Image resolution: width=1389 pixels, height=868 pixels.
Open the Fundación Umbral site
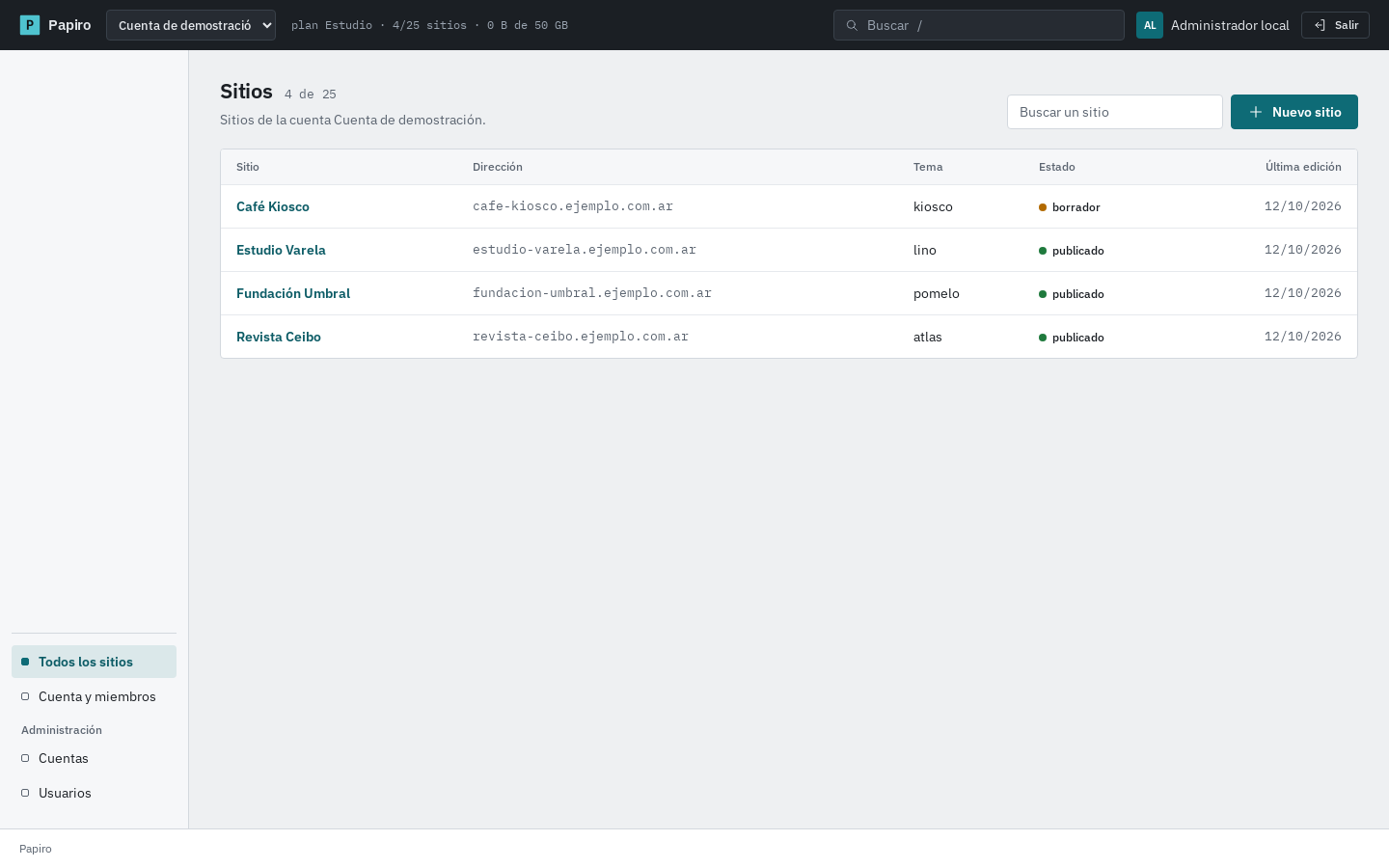(x=293, y=293)
